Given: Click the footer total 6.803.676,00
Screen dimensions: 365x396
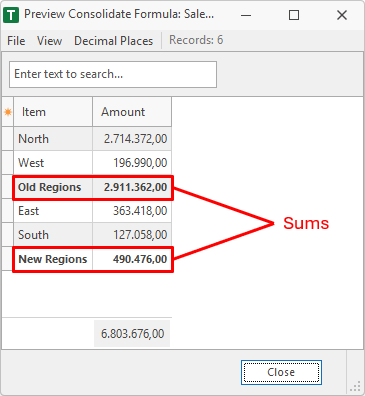Looking at the screenshot, I should coord(132,333).
